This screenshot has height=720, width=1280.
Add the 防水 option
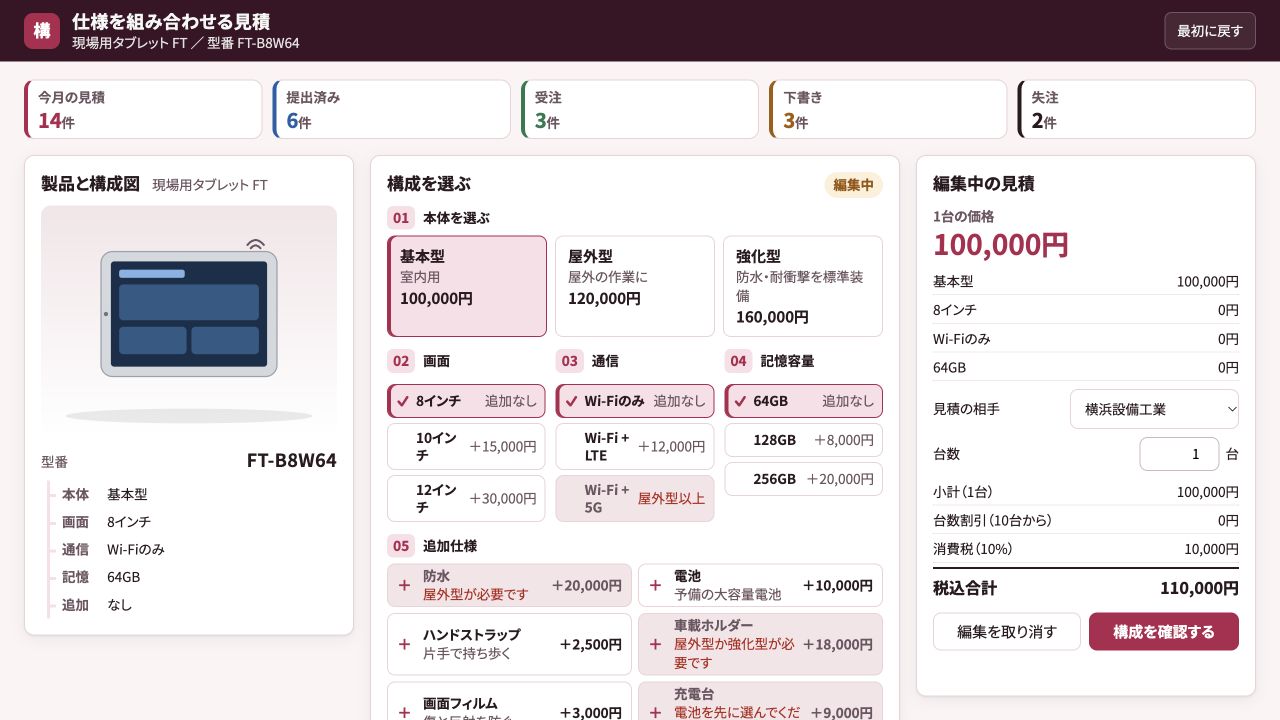pyautogui.click(x=509, y=585)
